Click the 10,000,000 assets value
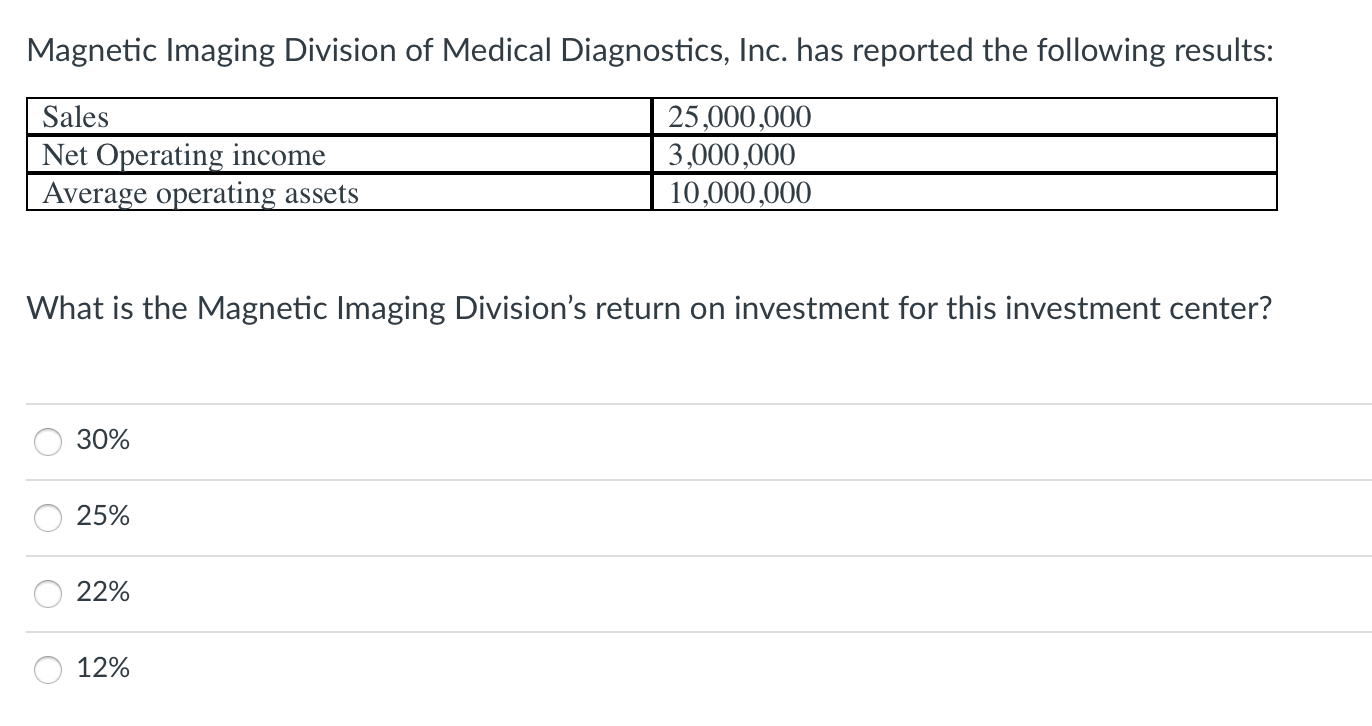 (740, 193)
